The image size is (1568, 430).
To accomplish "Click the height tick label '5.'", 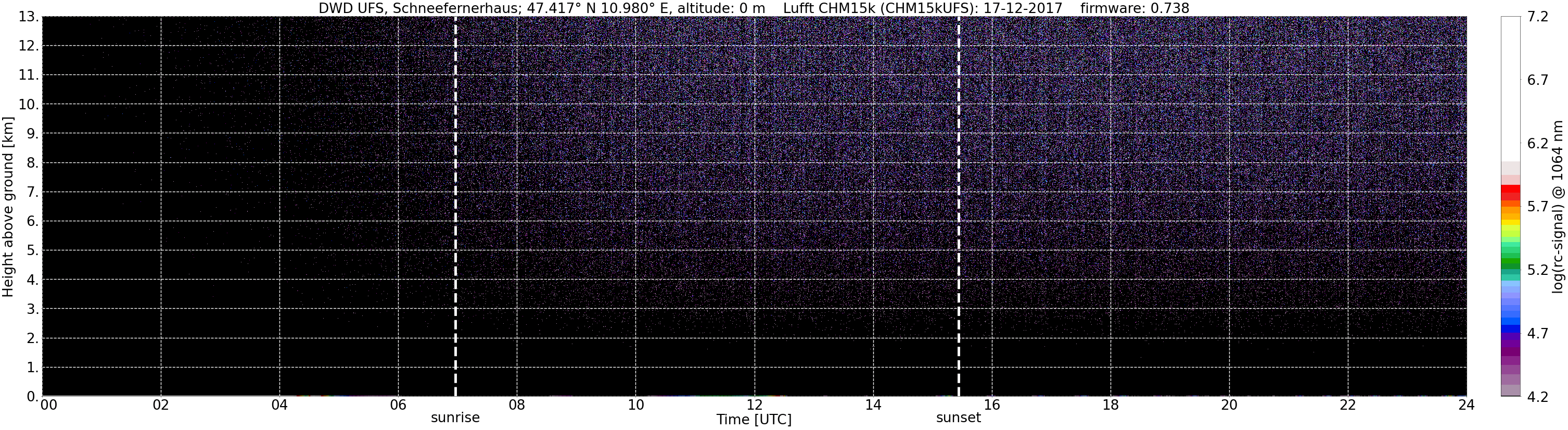I will [x=32, y=251].
